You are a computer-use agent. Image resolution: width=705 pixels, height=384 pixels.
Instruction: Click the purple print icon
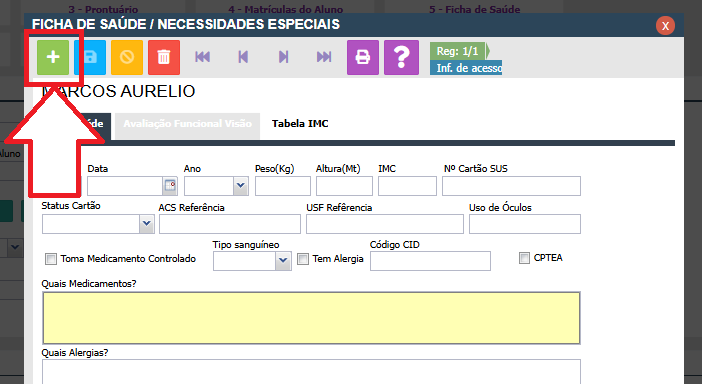point(363,57)
